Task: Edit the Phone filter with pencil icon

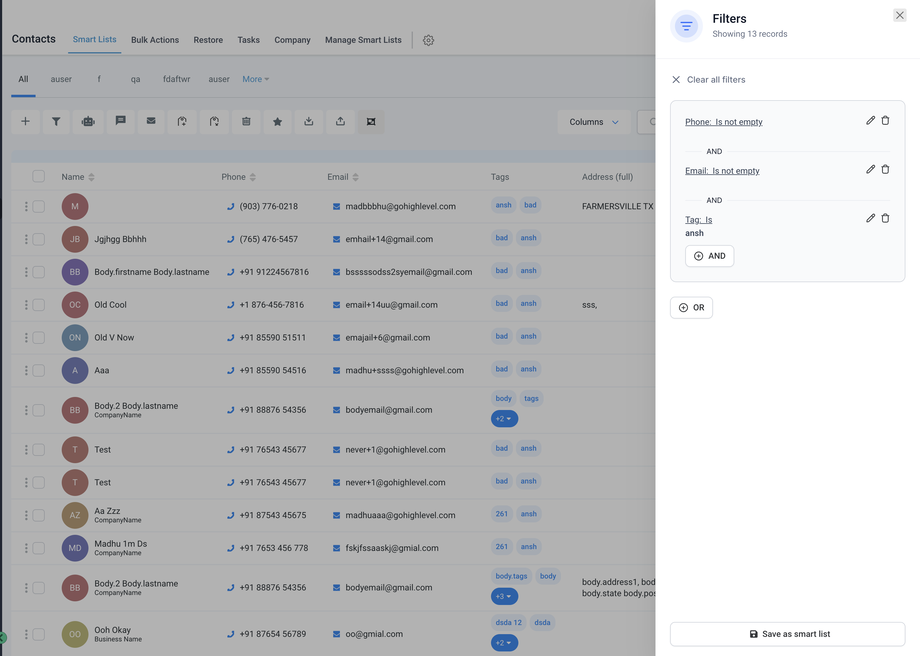Action: click(x=870, y=121)
